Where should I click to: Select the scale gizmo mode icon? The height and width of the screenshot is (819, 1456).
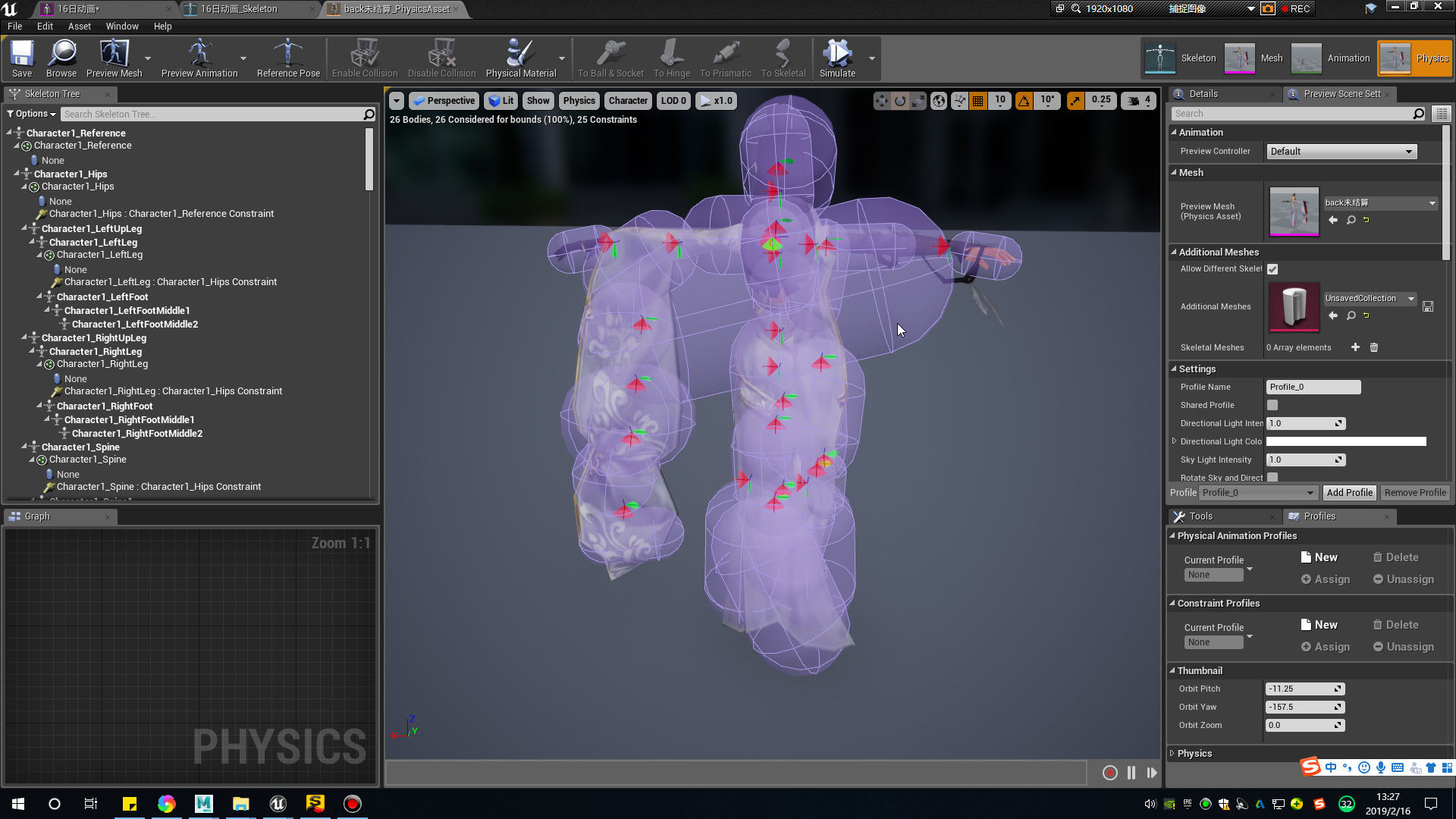(918, 101)
